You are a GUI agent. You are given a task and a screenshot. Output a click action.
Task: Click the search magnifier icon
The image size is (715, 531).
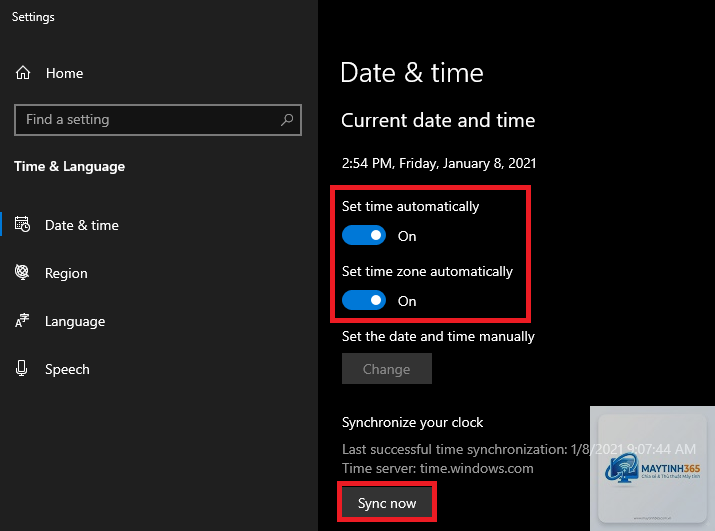287,120
